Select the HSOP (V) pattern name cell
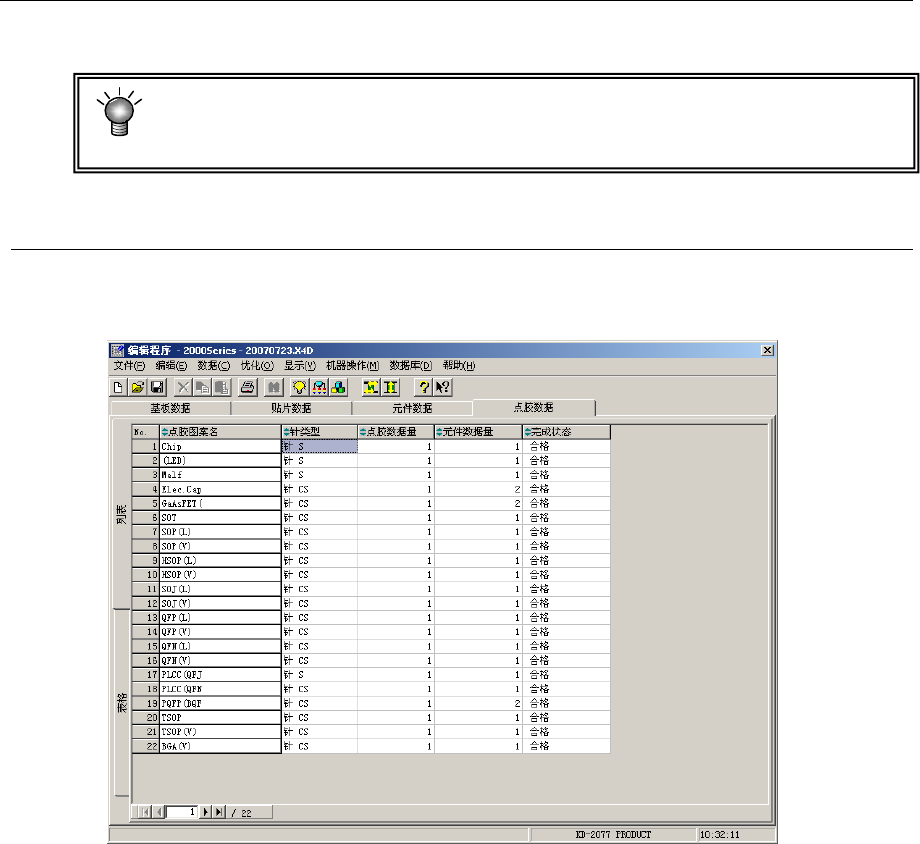 coord(221,575)
